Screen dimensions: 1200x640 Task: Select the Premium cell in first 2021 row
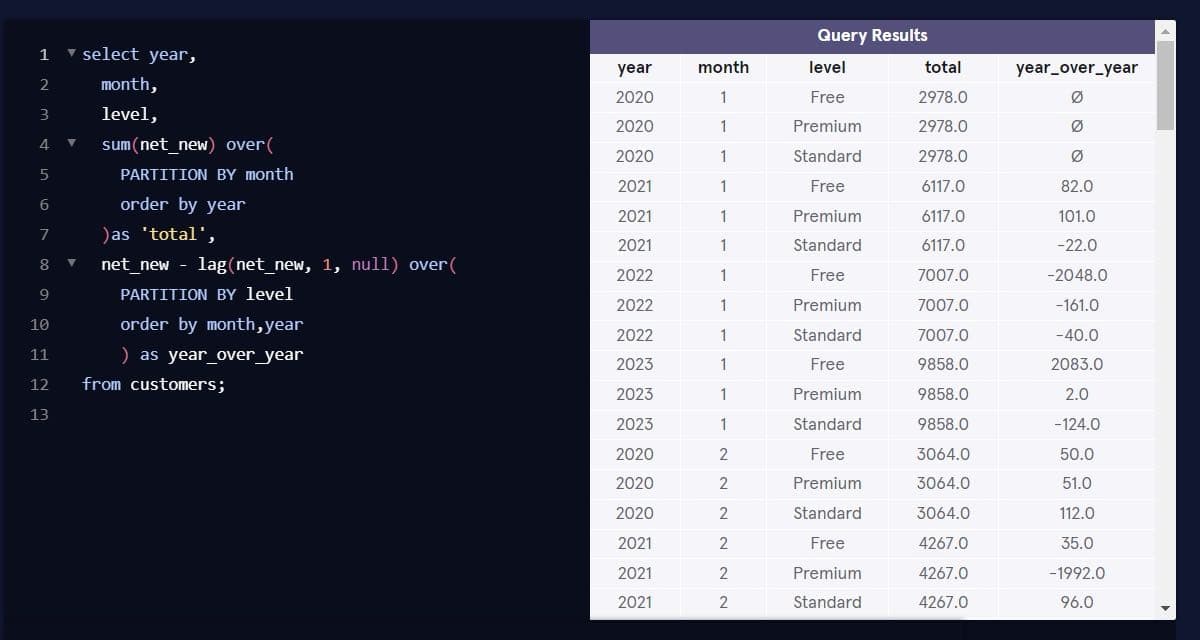point(827,216)
